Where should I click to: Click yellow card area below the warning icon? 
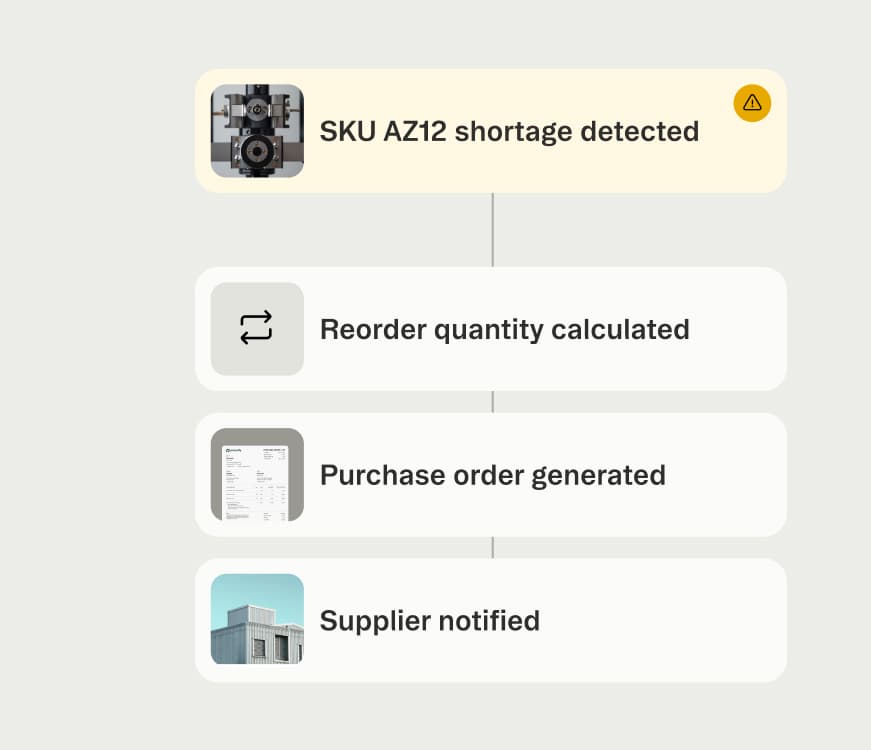752,160
